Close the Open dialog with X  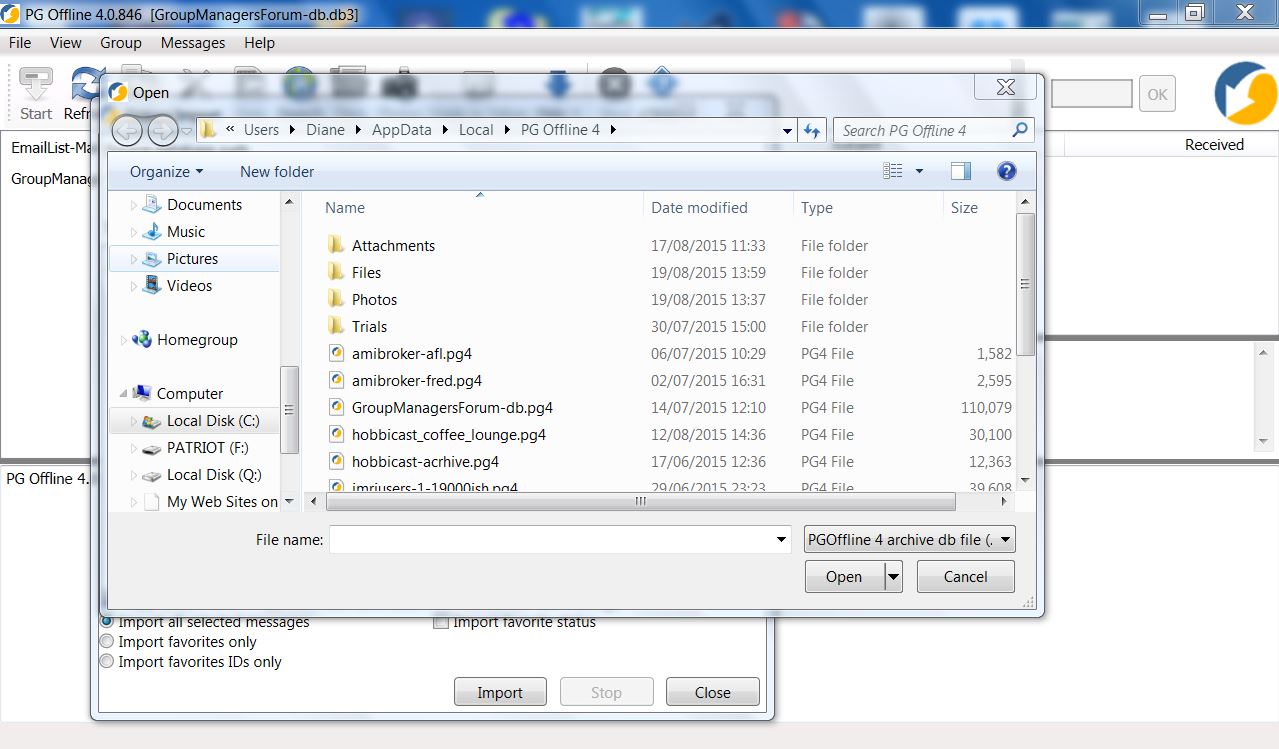click(x=1006, y=88)
